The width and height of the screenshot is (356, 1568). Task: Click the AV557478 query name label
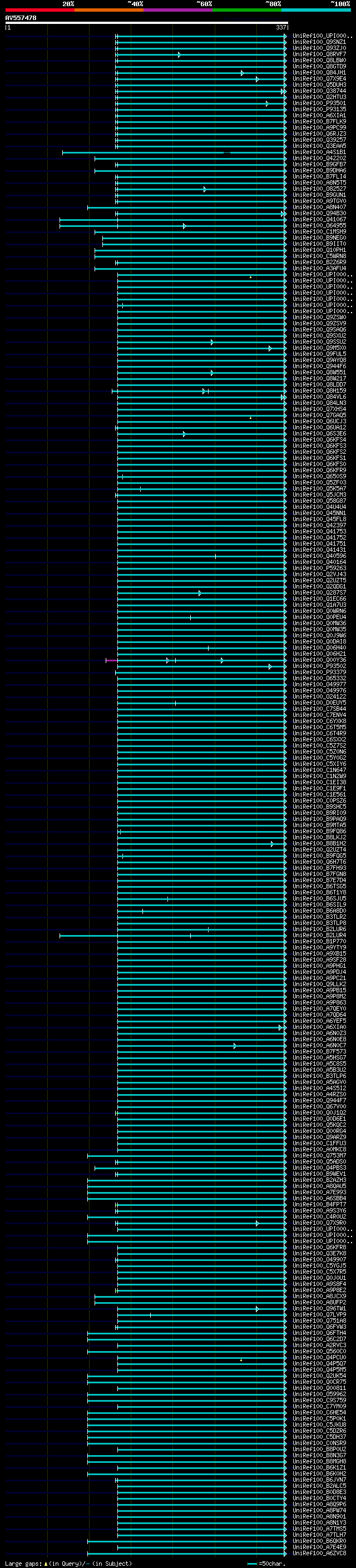[21, 18]
